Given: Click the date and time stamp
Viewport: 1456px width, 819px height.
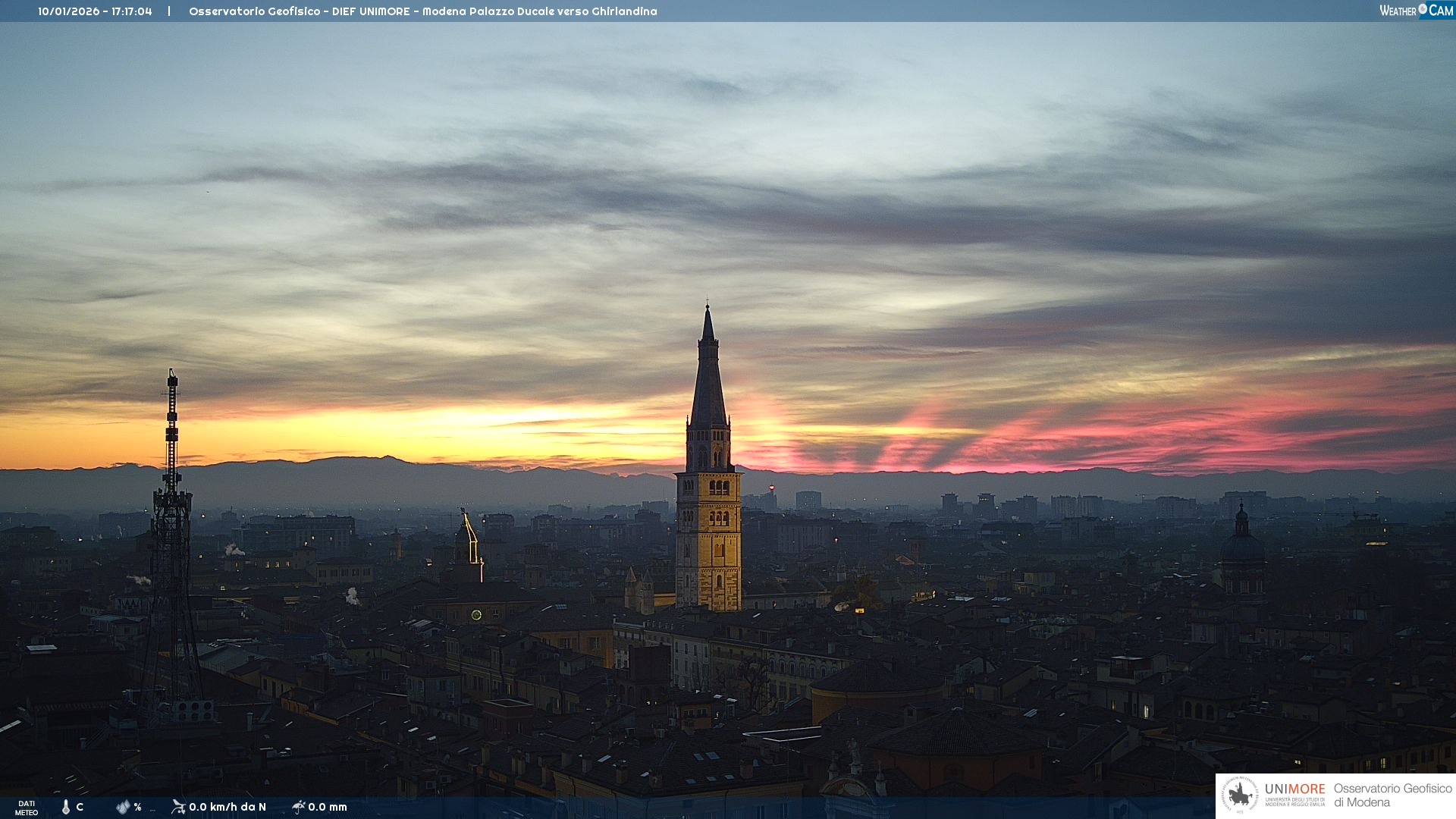Looking at the screenshot, I should pyautogui.click(x=95, y=11).
